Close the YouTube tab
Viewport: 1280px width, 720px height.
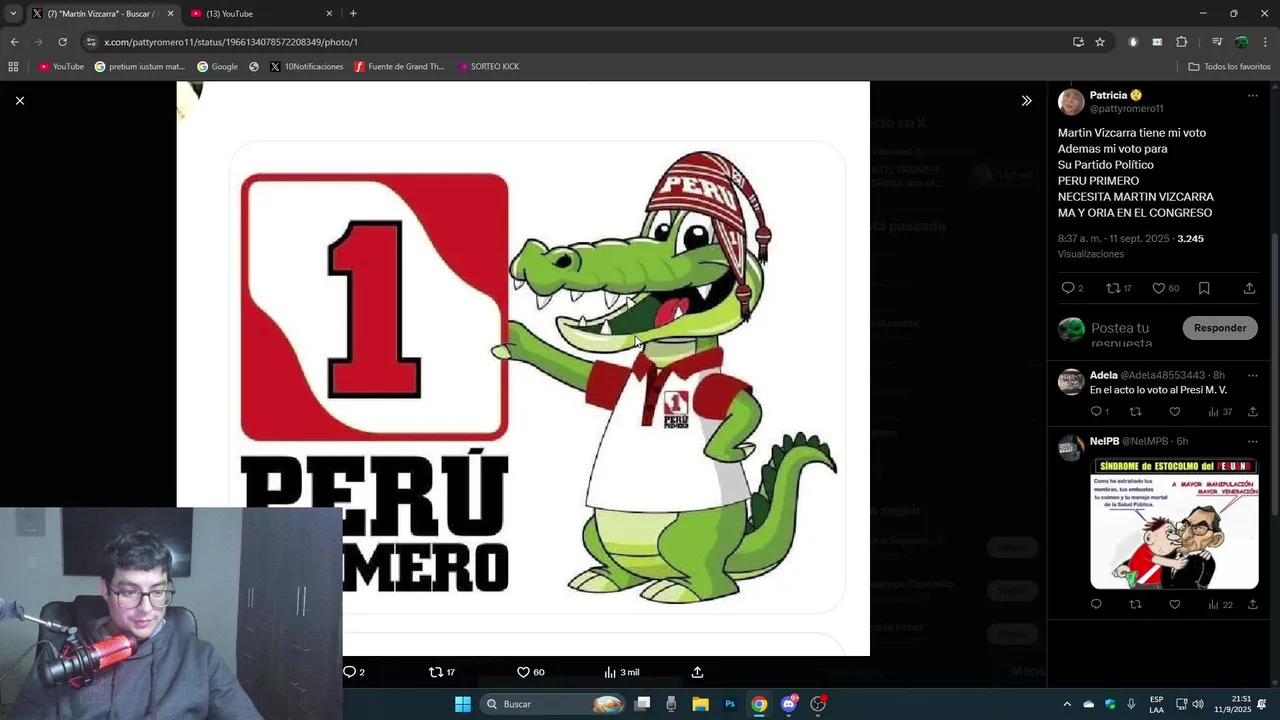tap(329, 14)
